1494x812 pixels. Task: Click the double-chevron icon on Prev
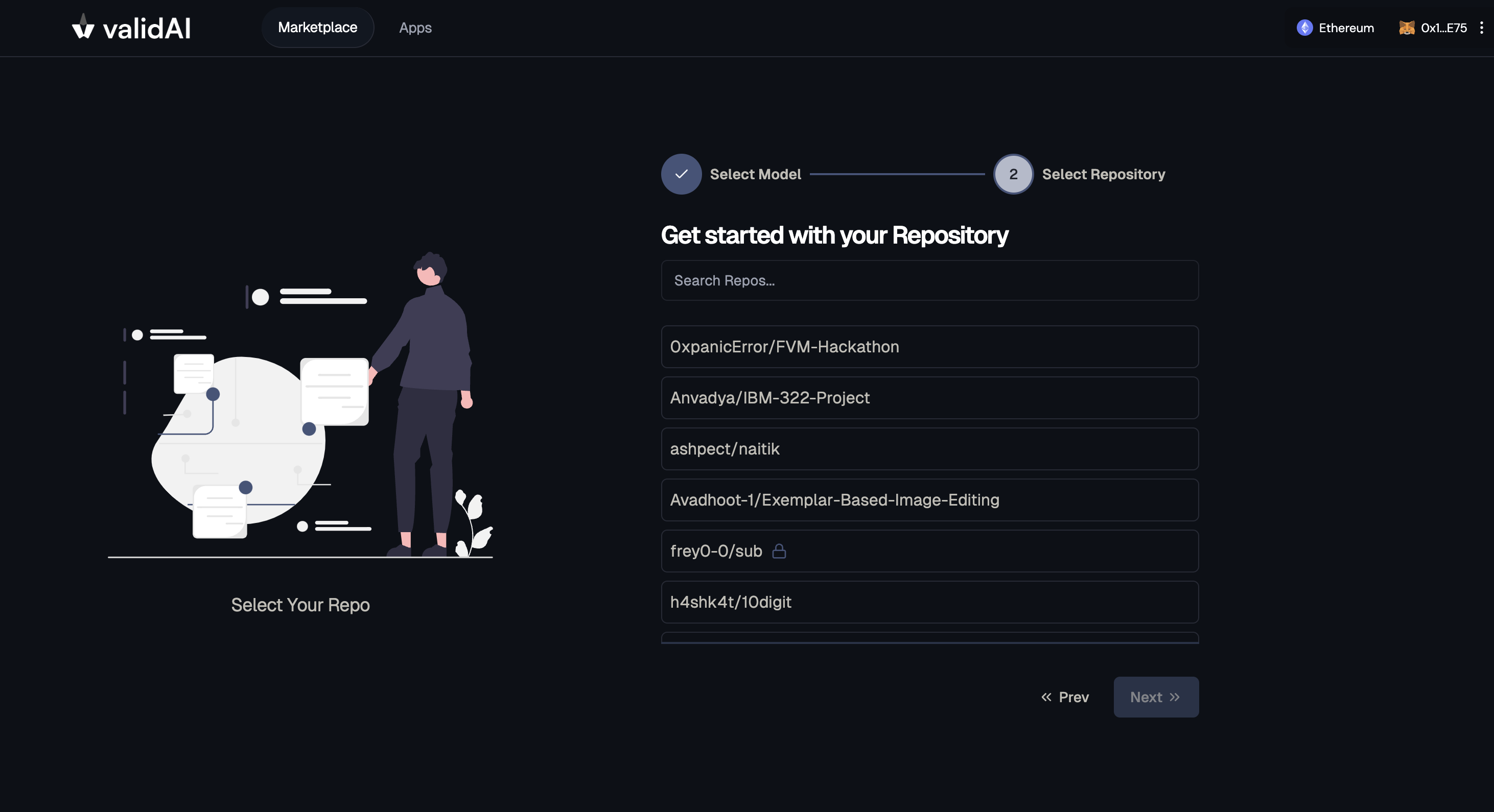click(1046, 697)
